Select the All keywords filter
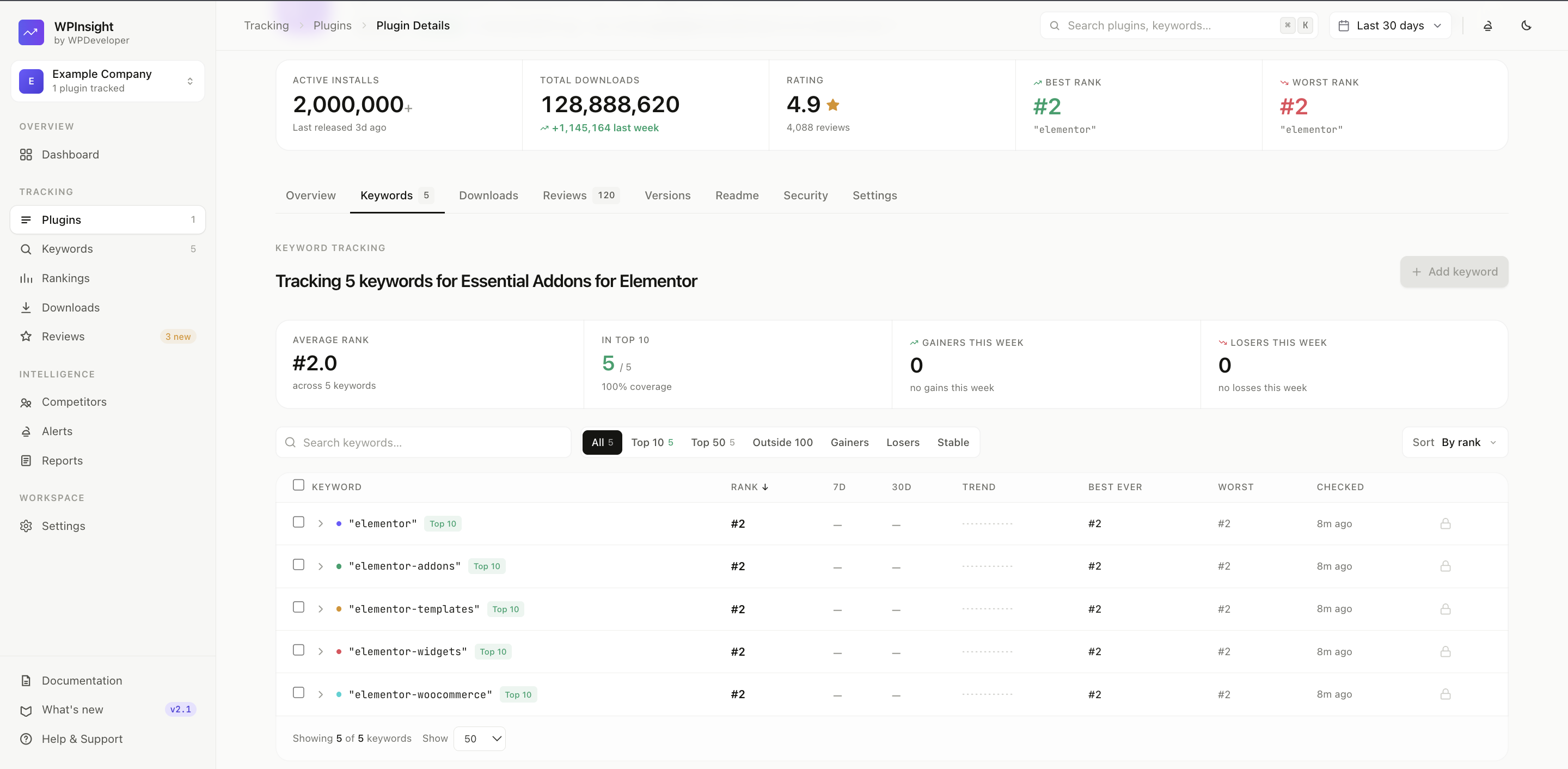This screenshot has width=1568, height=769. [602, 443]
